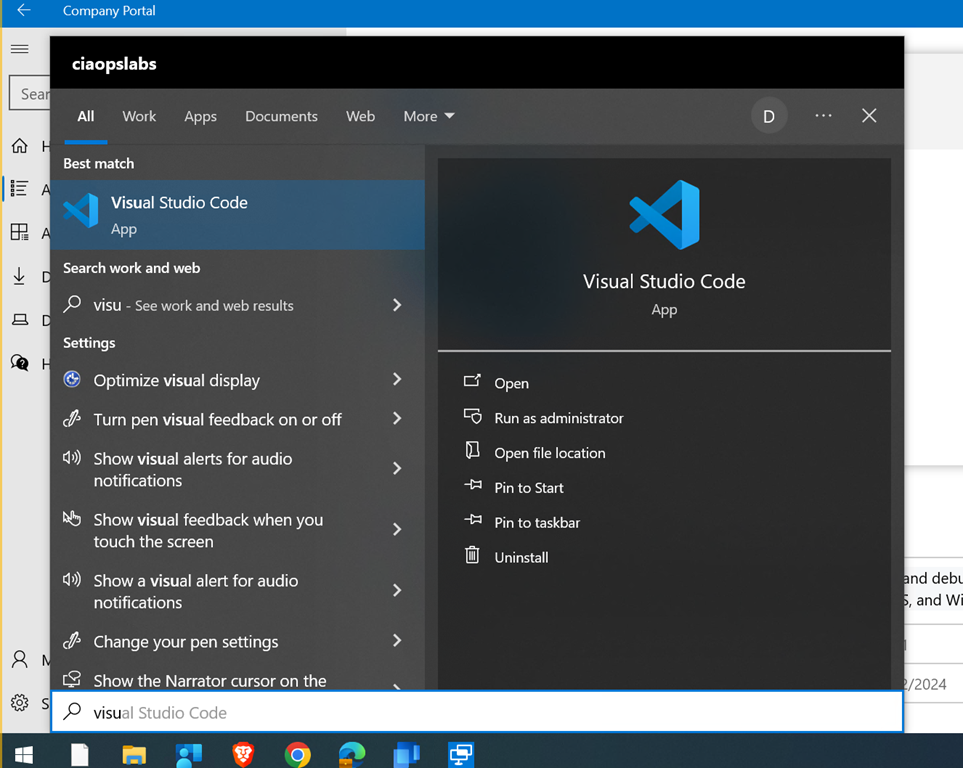Screen dimensions: 963x768
Task: Click the Uninstall trash icon
Action: click(x=472, y=556)
